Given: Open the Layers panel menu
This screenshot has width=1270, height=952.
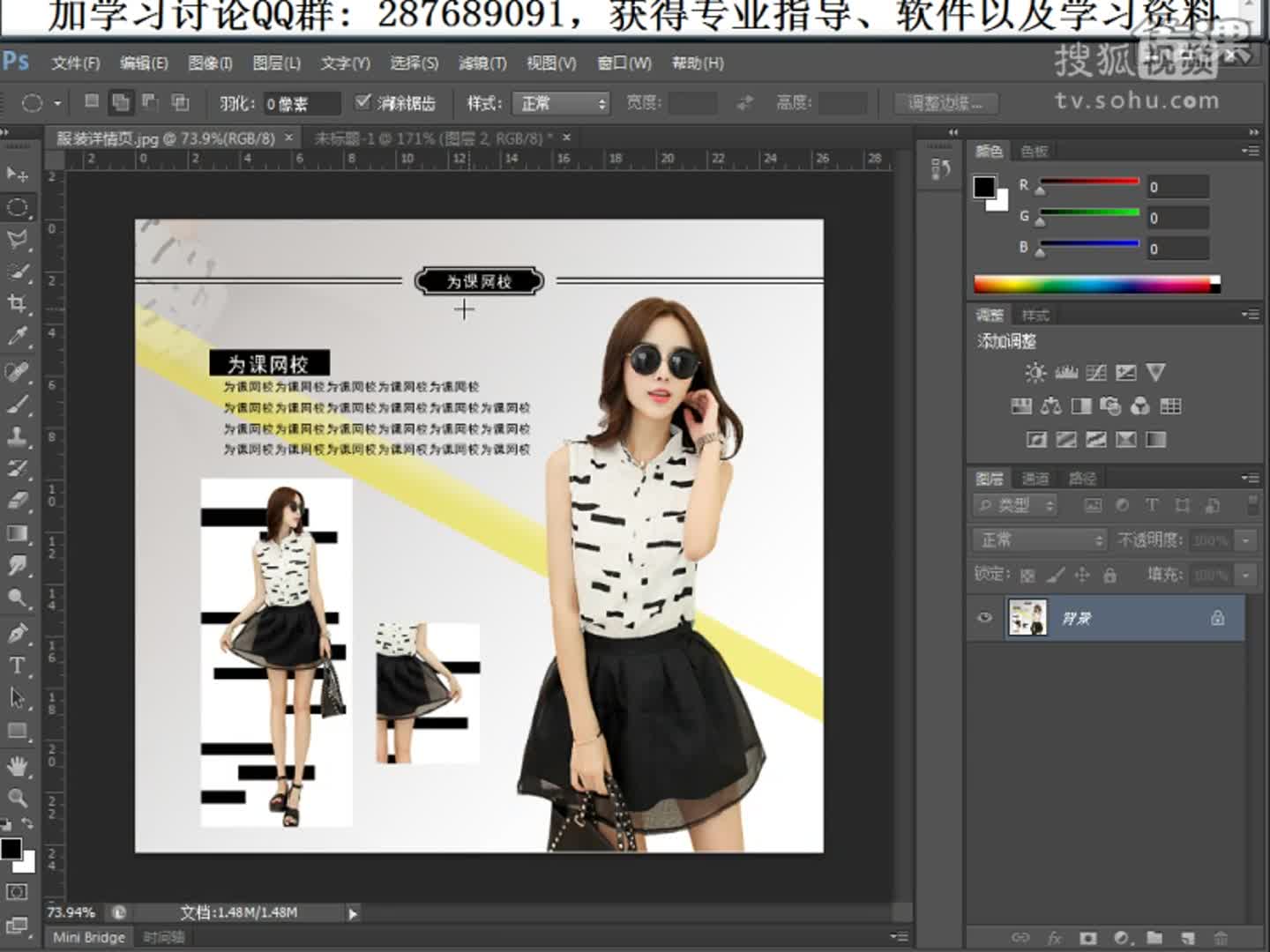Looking at the screenshot, I should click(x=1251, y=478).
